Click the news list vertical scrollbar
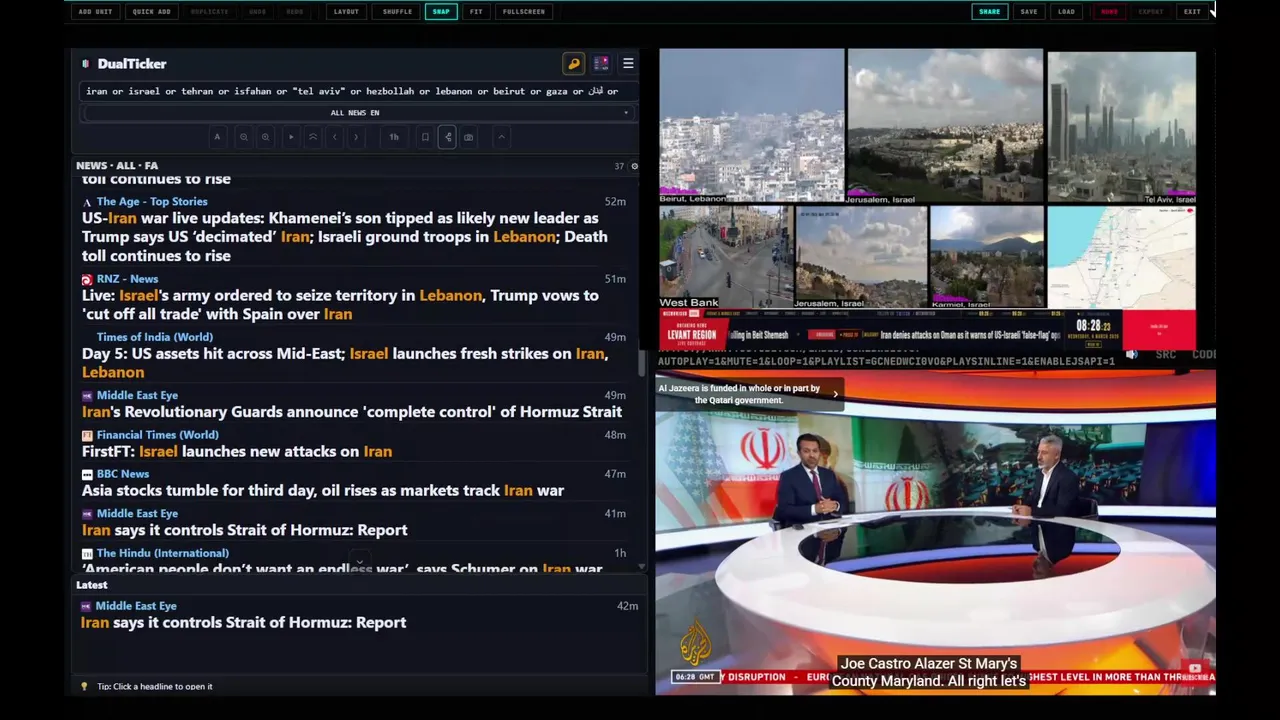 click(x=643, y=365)
